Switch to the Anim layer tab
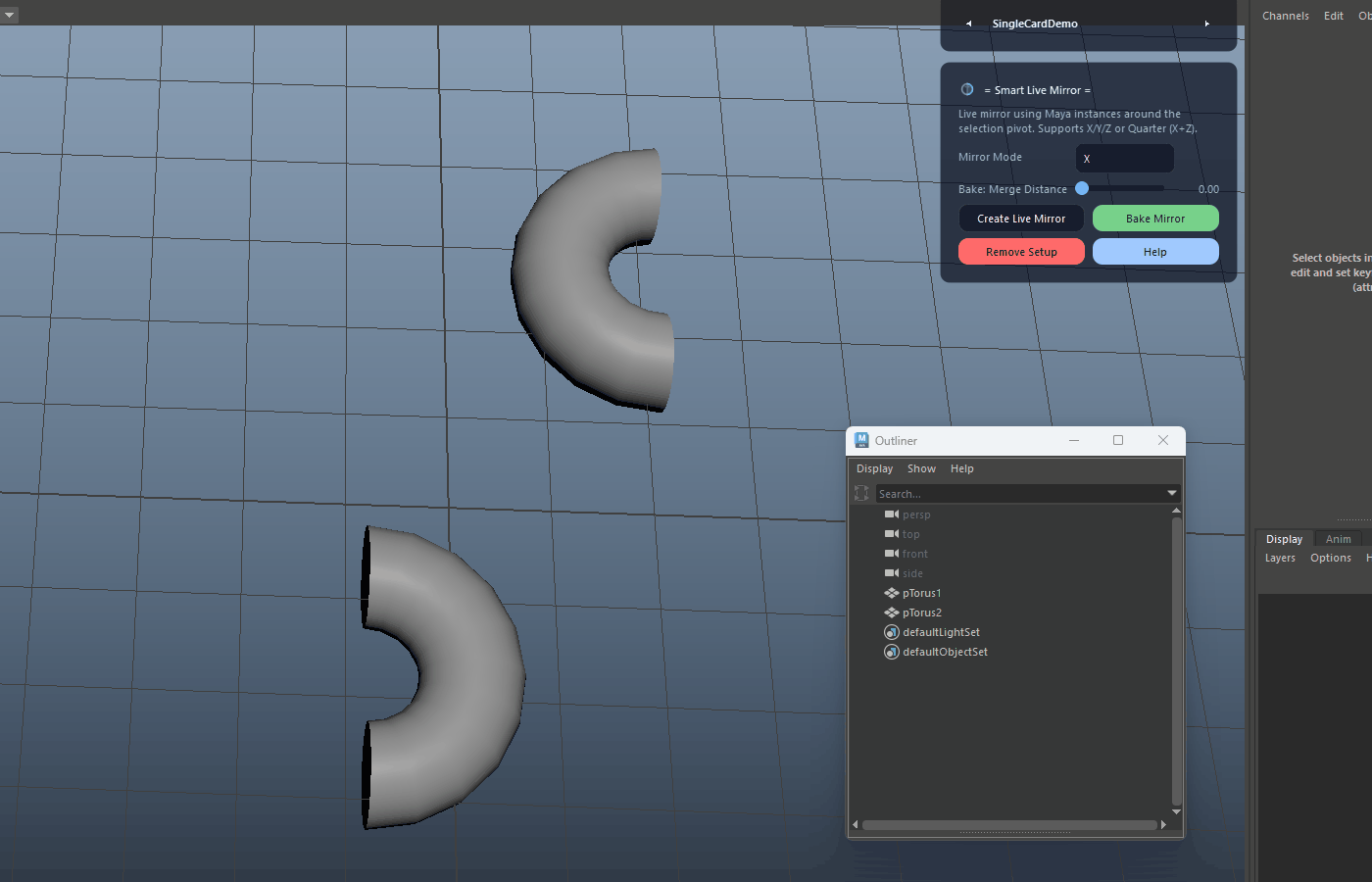 [1338, 539]
